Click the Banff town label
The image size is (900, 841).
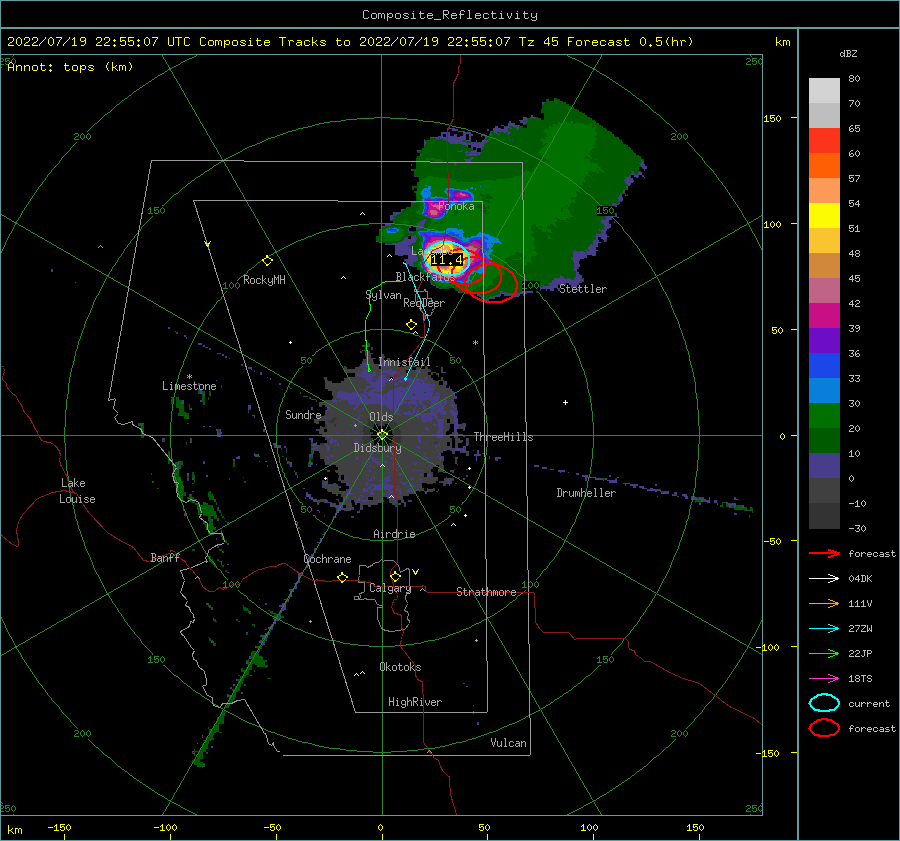click(x=165, y=558)
